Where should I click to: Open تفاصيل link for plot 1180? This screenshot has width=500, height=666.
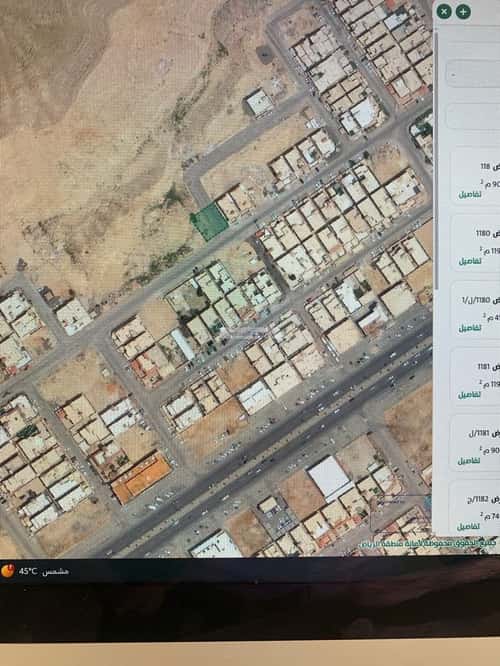pos(469,261)
